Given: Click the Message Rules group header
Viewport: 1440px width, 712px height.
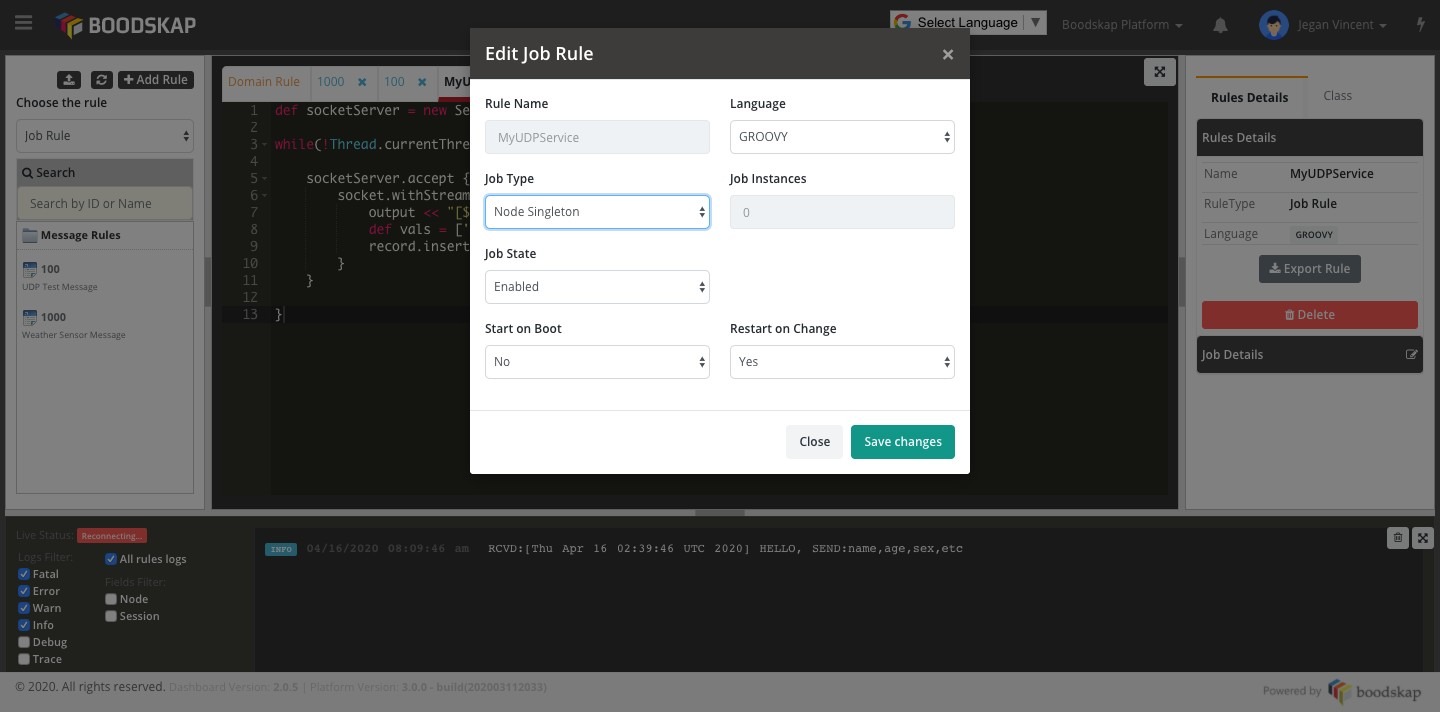Looking at the screenshot, I should [105, 235].
